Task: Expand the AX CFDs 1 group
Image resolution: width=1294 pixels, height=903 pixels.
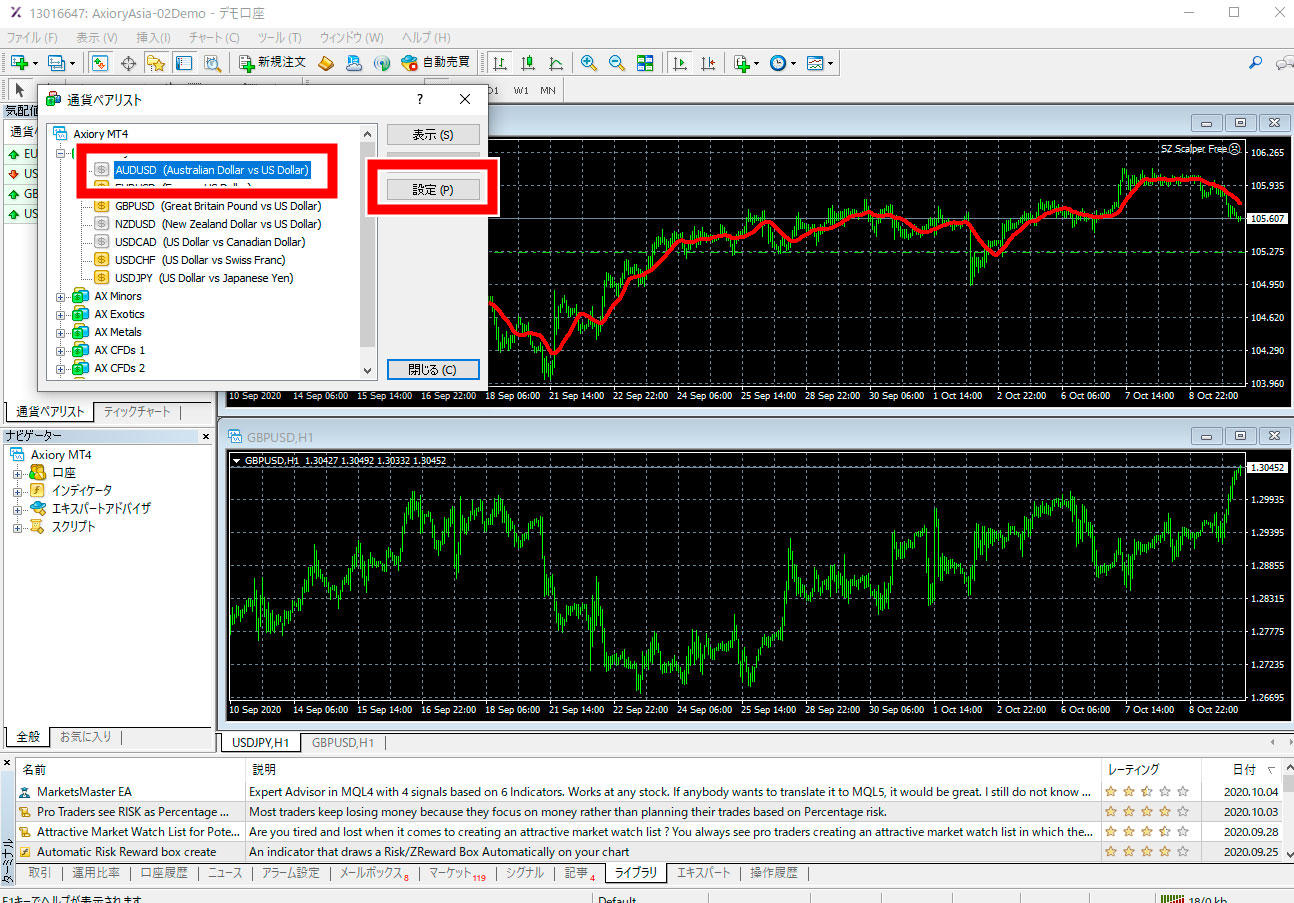Action: point(61,351)
